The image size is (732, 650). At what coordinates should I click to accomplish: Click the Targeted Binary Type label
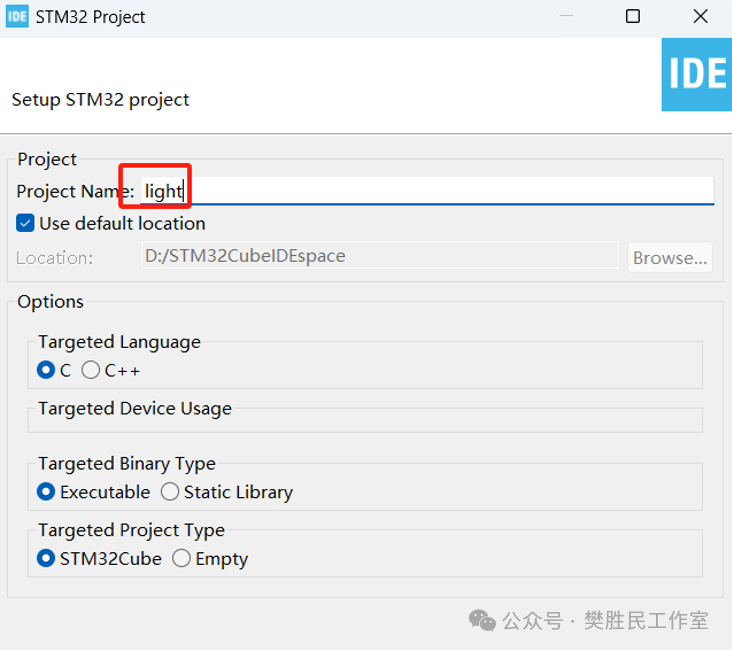(127, 464)
